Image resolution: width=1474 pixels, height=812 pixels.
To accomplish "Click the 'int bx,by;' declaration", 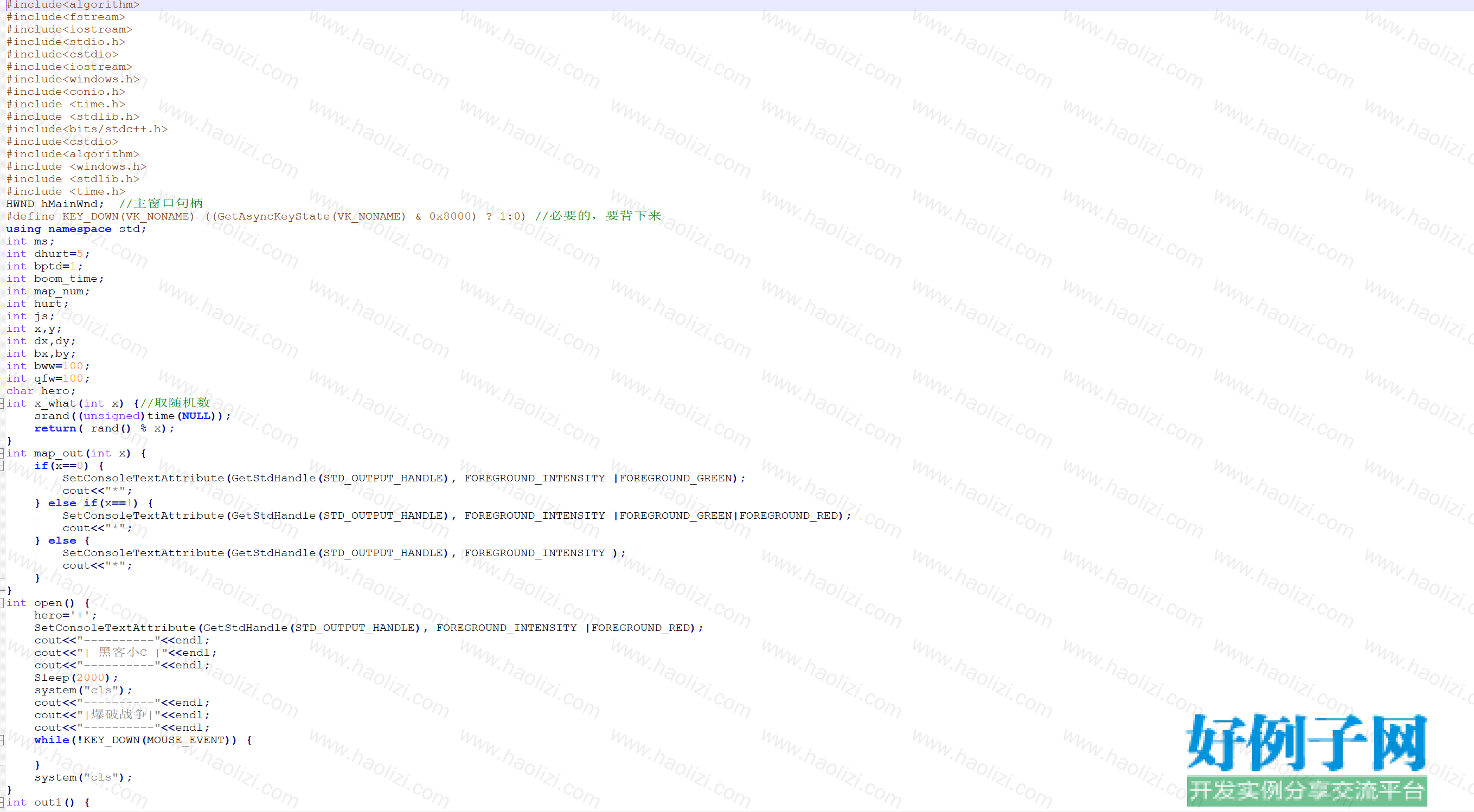I will pos(41,354).
